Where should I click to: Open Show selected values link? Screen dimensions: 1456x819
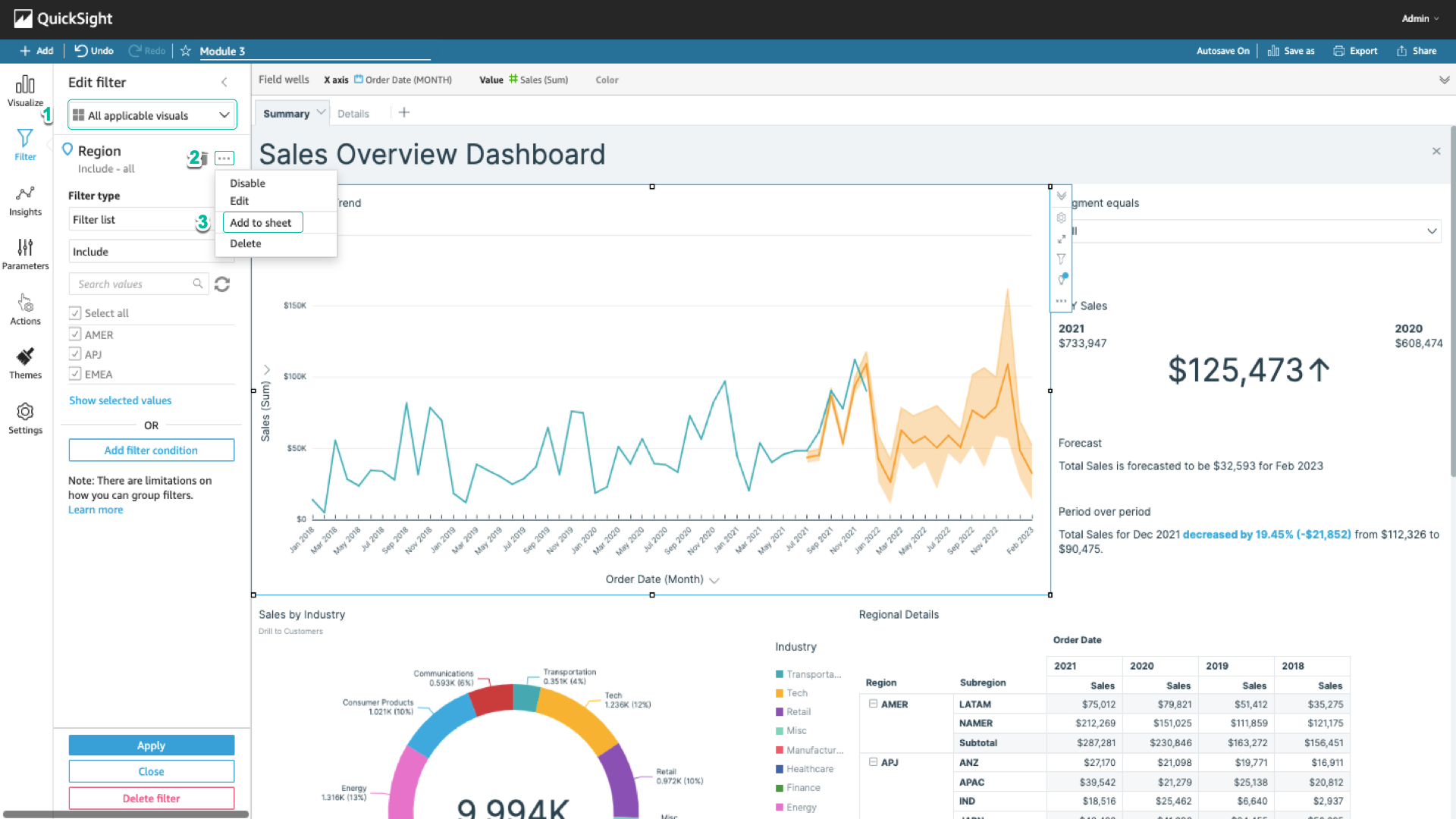120,400
